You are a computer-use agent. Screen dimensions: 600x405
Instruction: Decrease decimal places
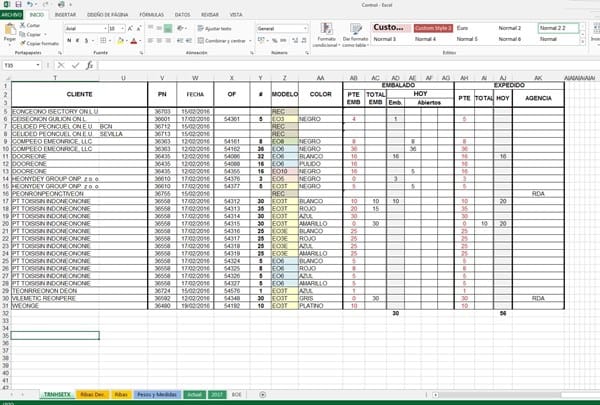304,41
